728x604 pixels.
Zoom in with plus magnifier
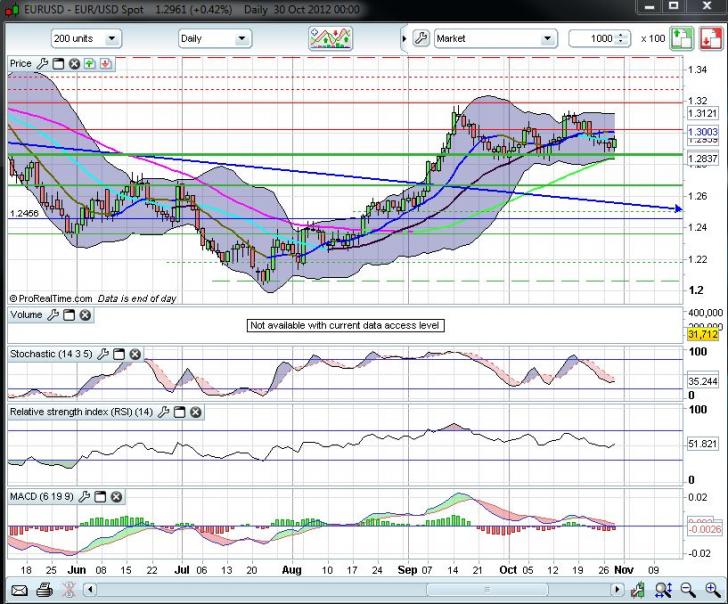coord(713,590)
